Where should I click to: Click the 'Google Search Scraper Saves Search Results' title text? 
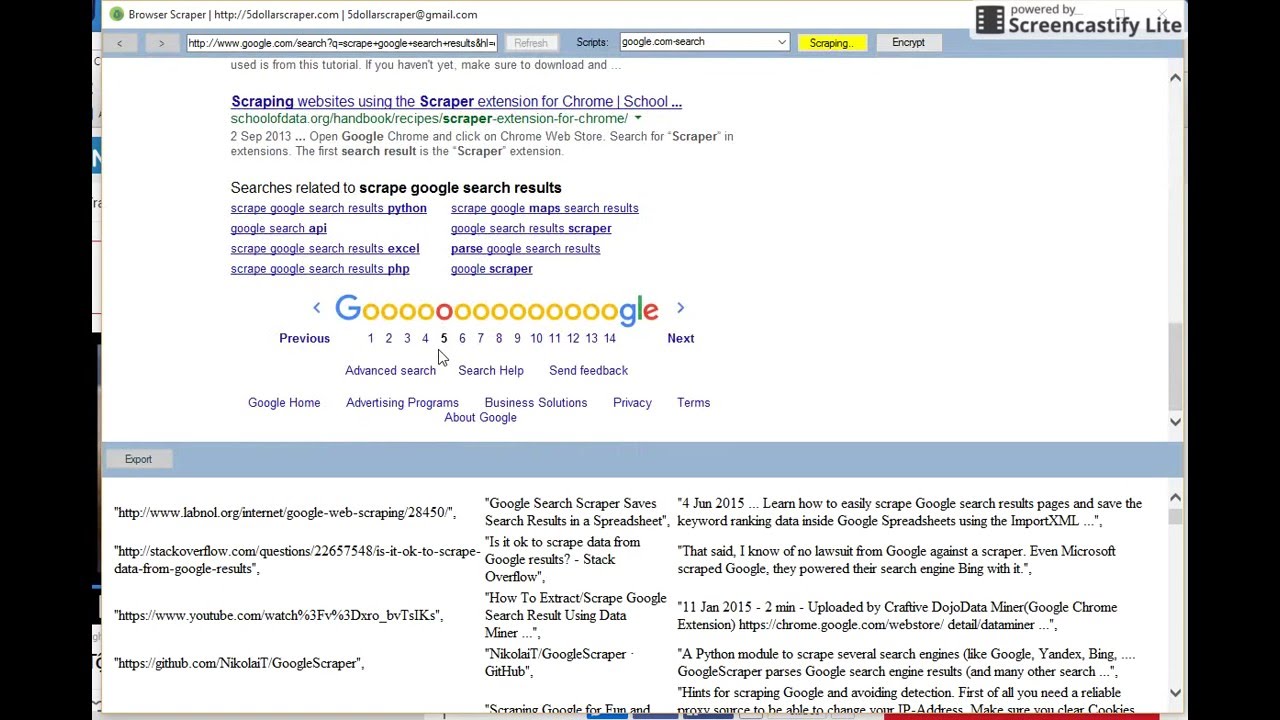[x=577, y=512]
